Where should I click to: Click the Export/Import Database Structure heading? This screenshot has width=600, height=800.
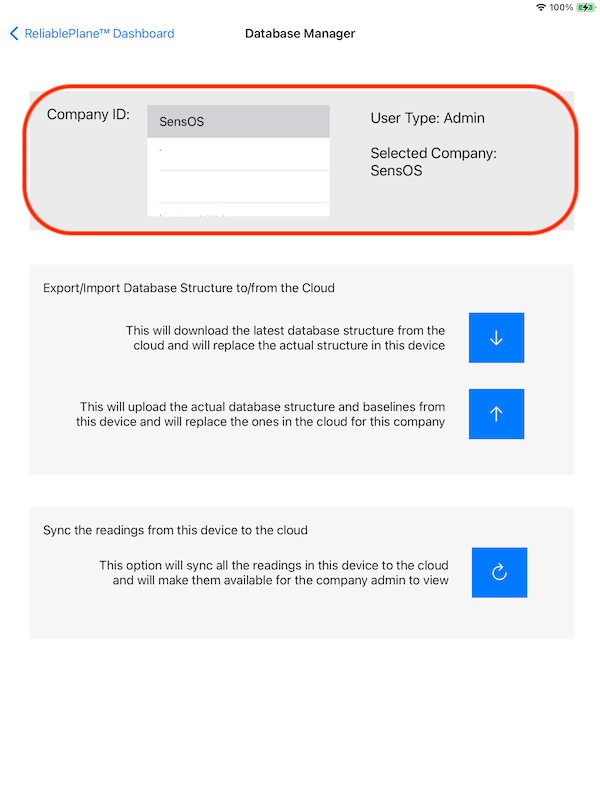189,288
